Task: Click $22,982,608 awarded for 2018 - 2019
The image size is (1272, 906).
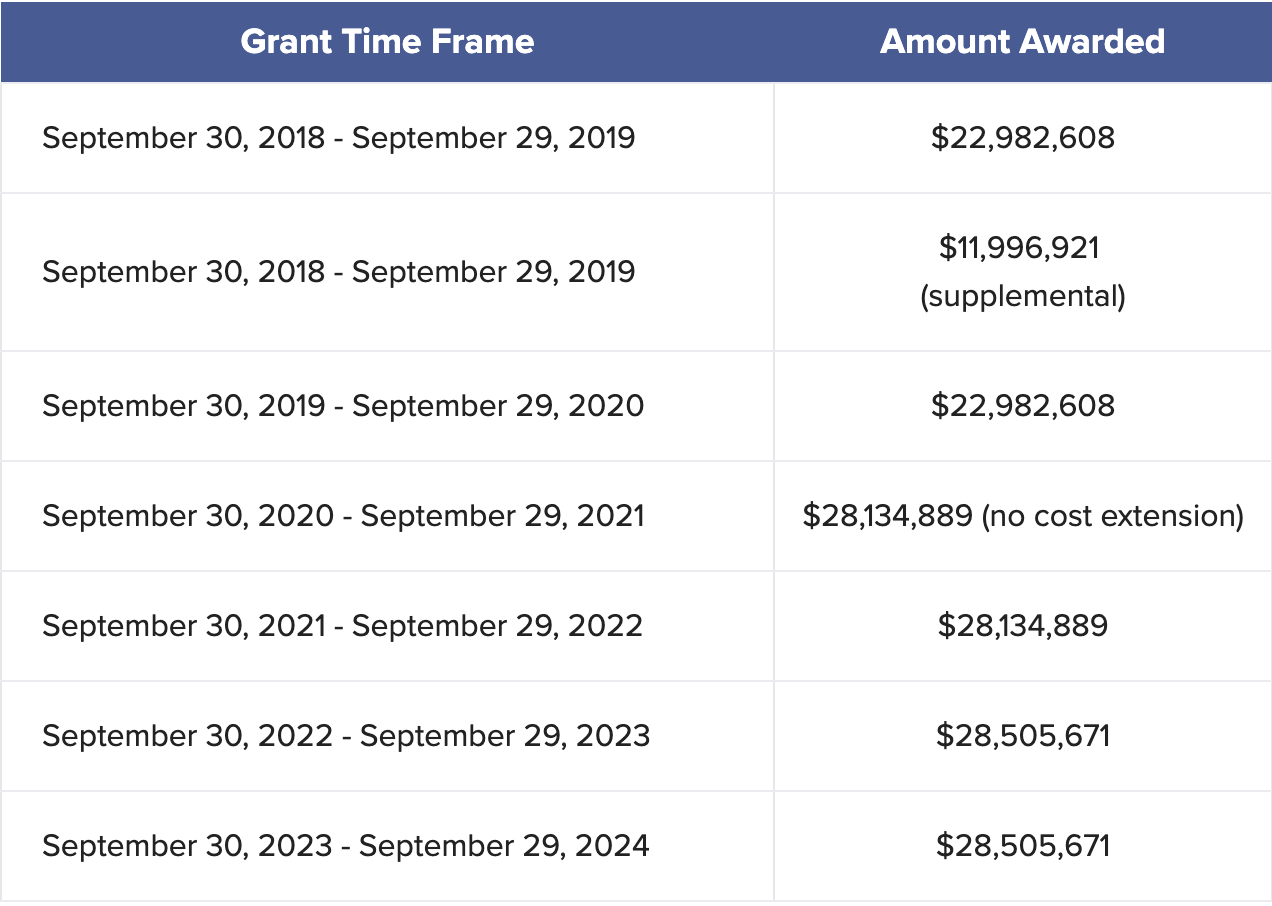Action: pyautogui.click(x=1022, y=137)
